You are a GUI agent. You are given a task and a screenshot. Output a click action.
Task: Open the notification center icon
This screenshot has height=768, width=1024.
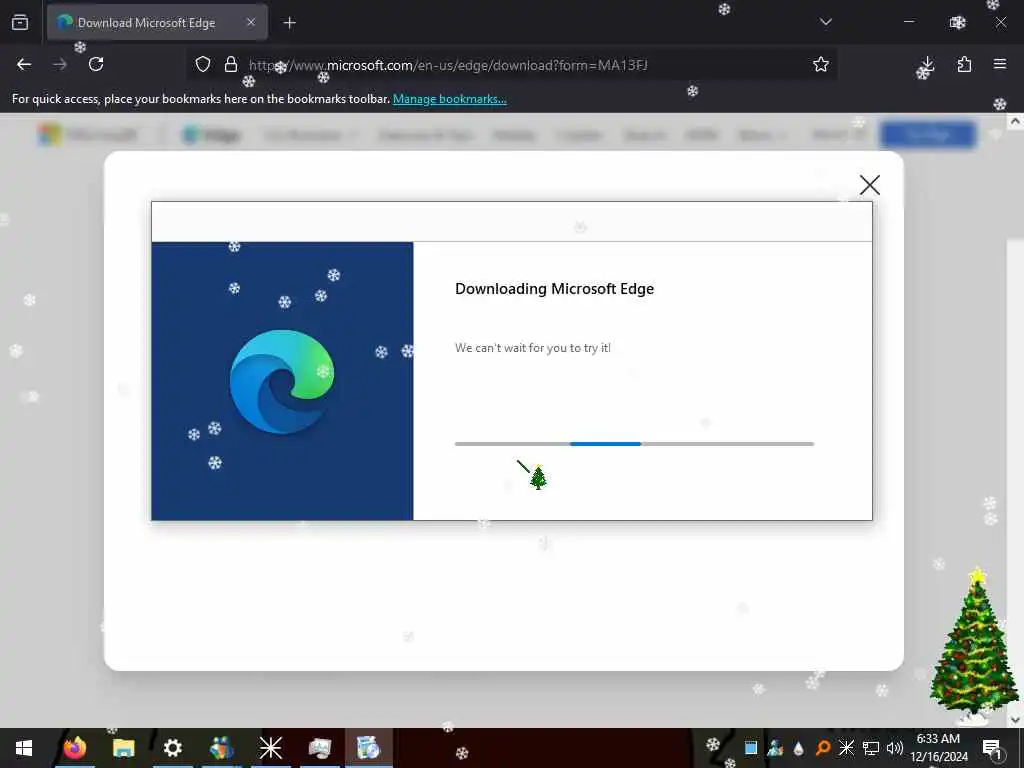click(993, 748)
